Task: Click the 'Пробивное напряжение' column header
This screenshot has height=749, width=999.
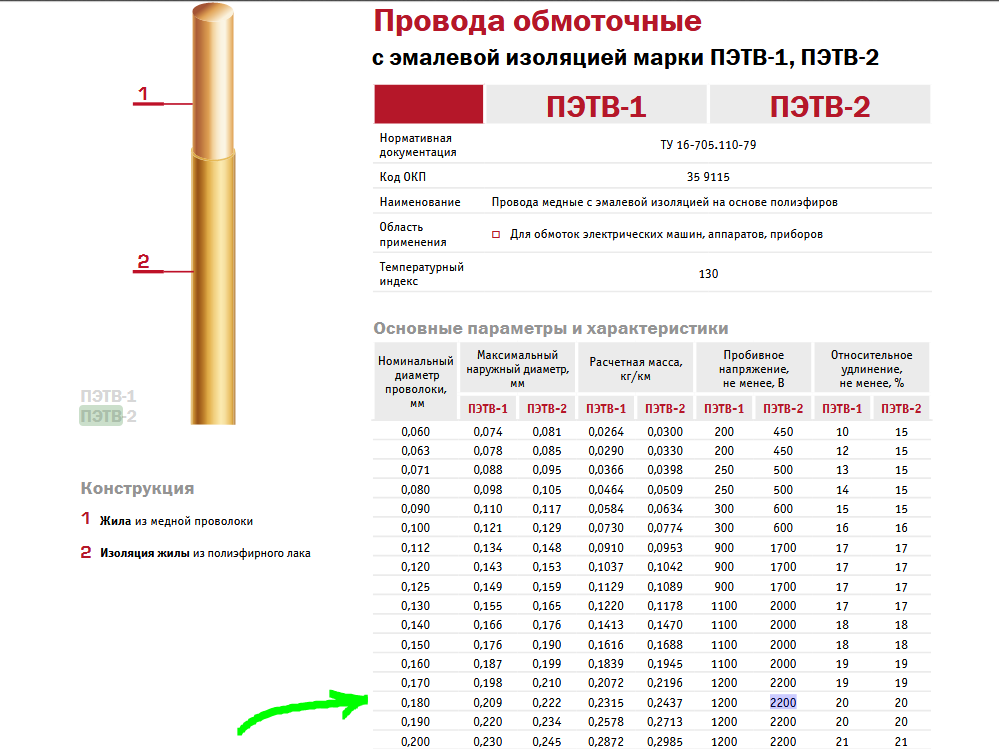Action: [754, 368]
